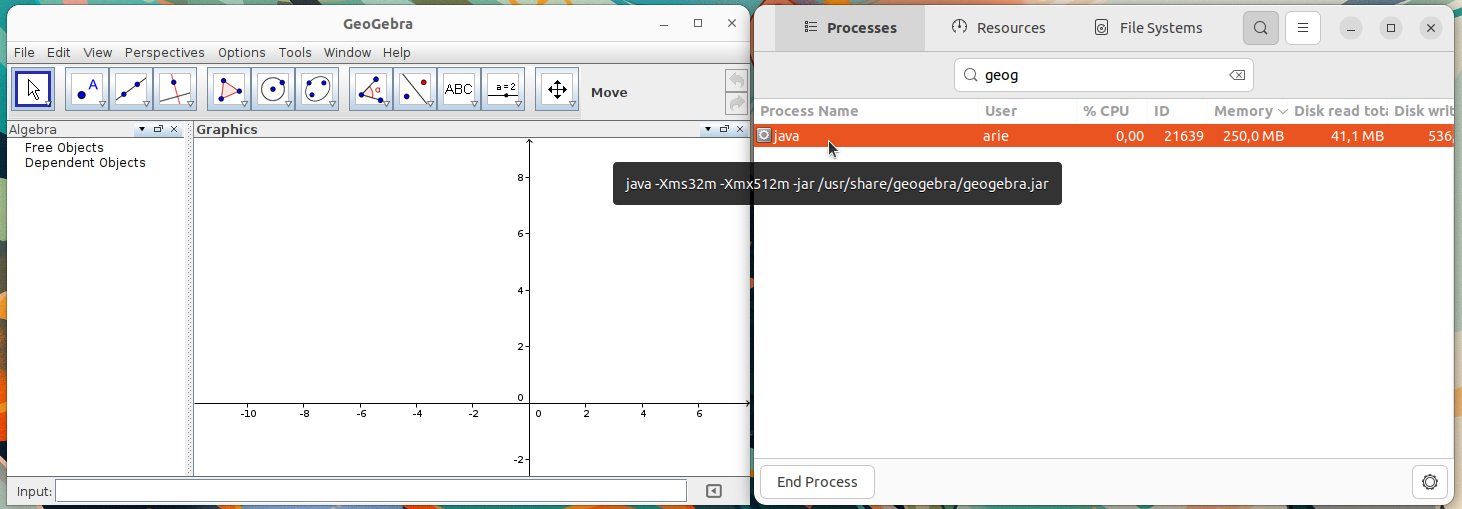Open the Help menu in GeoGebra
The height and width of the screenshot is (509, 1462).
(x=397, y=52)
